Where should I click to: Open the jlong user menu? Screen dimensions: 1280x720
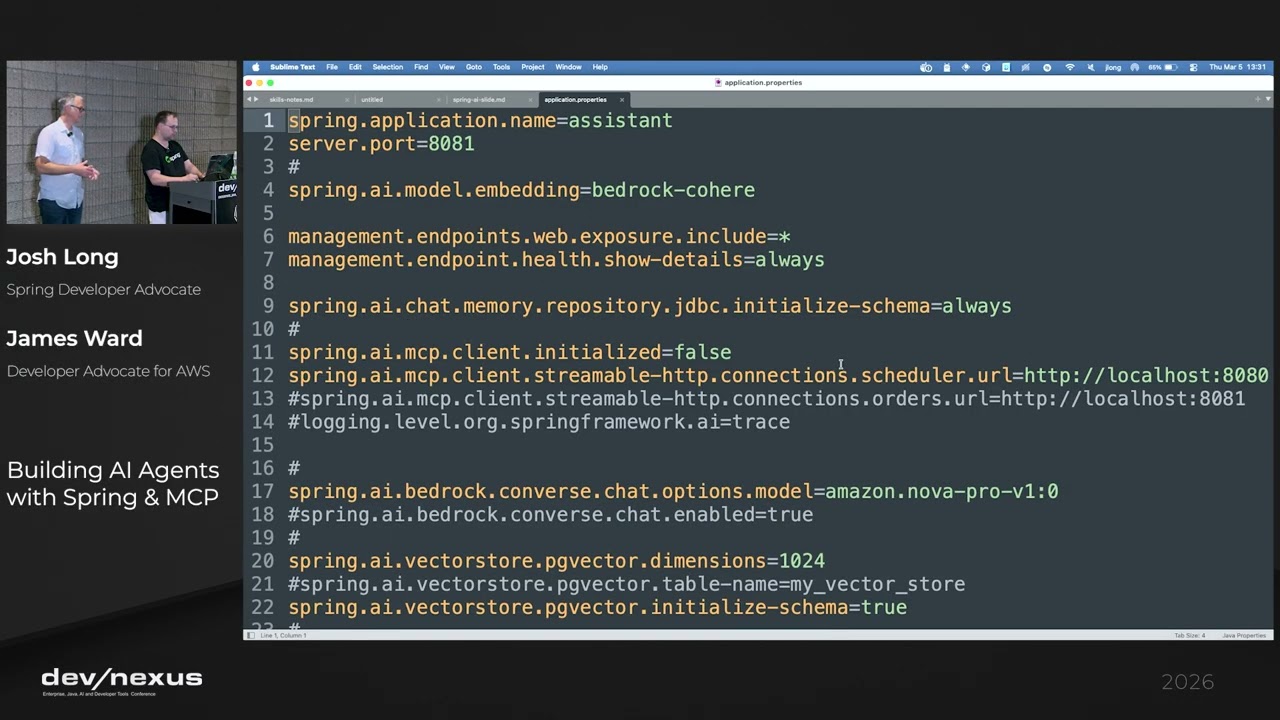click(1113, 67)
